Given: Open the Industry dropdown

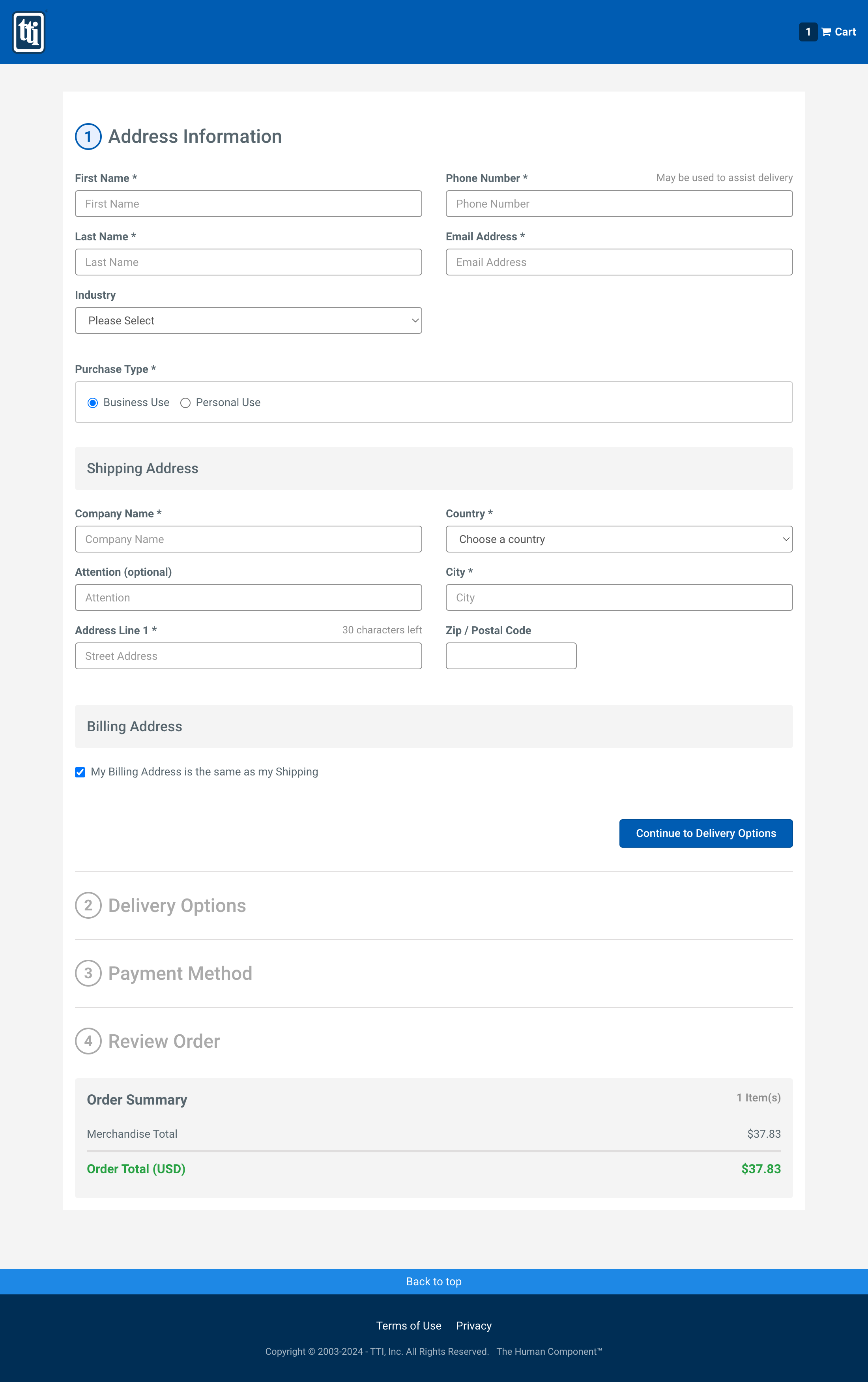Looking at the screenshot, I should click(x=248, y=320).
